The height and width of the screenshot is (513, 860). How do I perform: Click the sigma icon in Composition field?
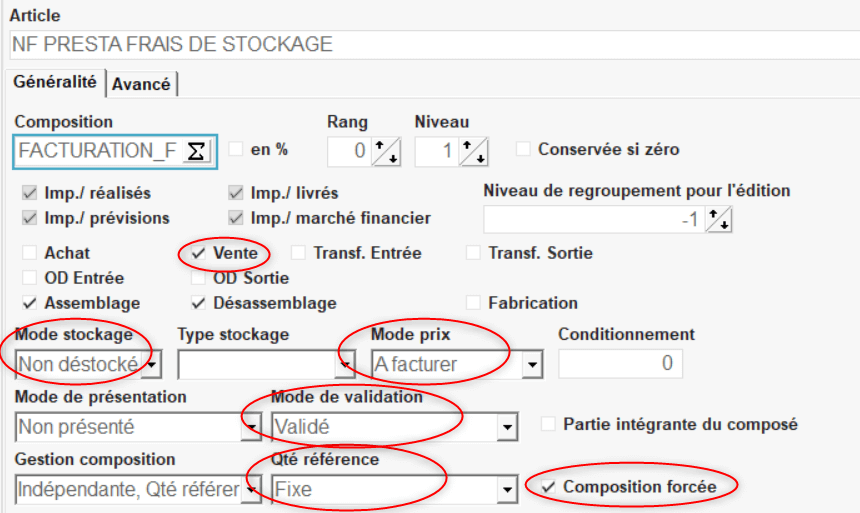tap(197, 151)
